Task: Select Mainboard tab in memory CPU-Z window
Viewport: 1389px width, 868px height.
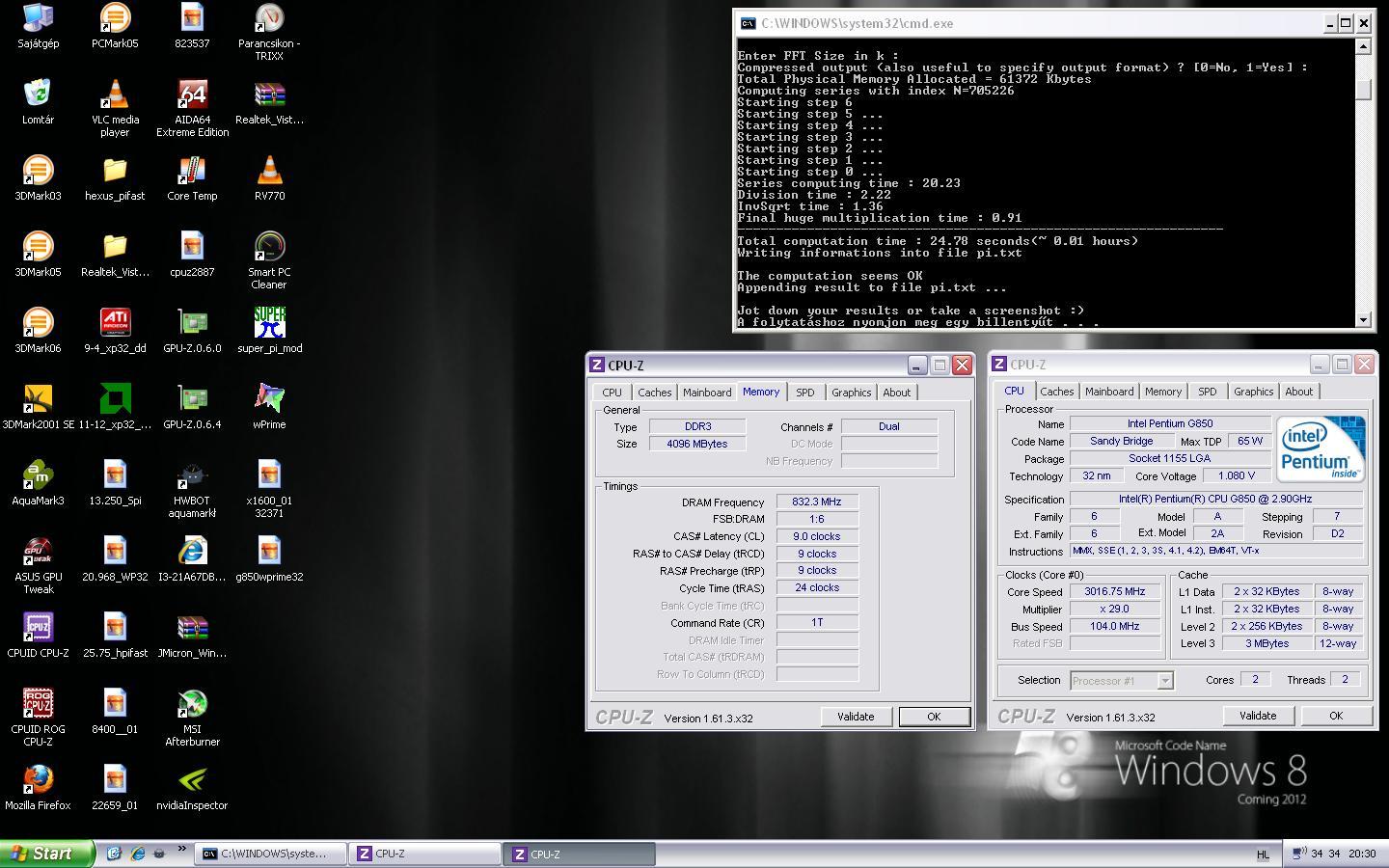Action: coord(707,393)
